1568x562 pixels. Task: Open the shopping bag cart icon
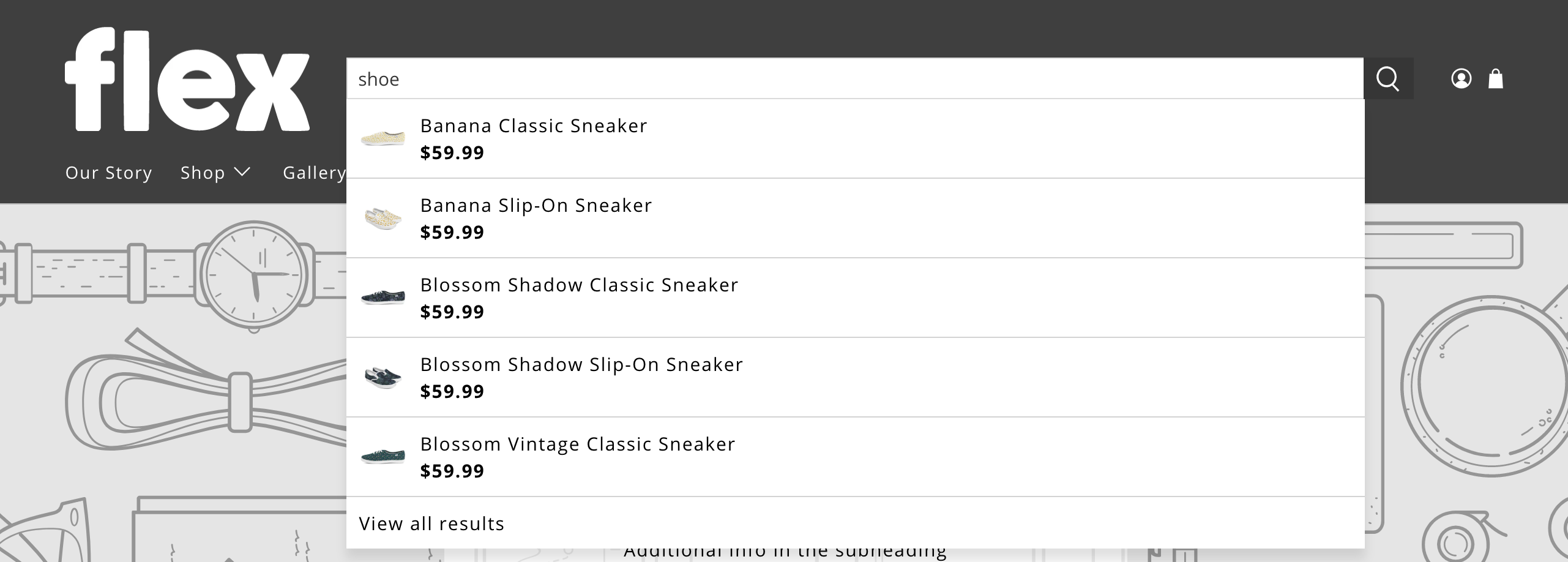point(1496,79)
